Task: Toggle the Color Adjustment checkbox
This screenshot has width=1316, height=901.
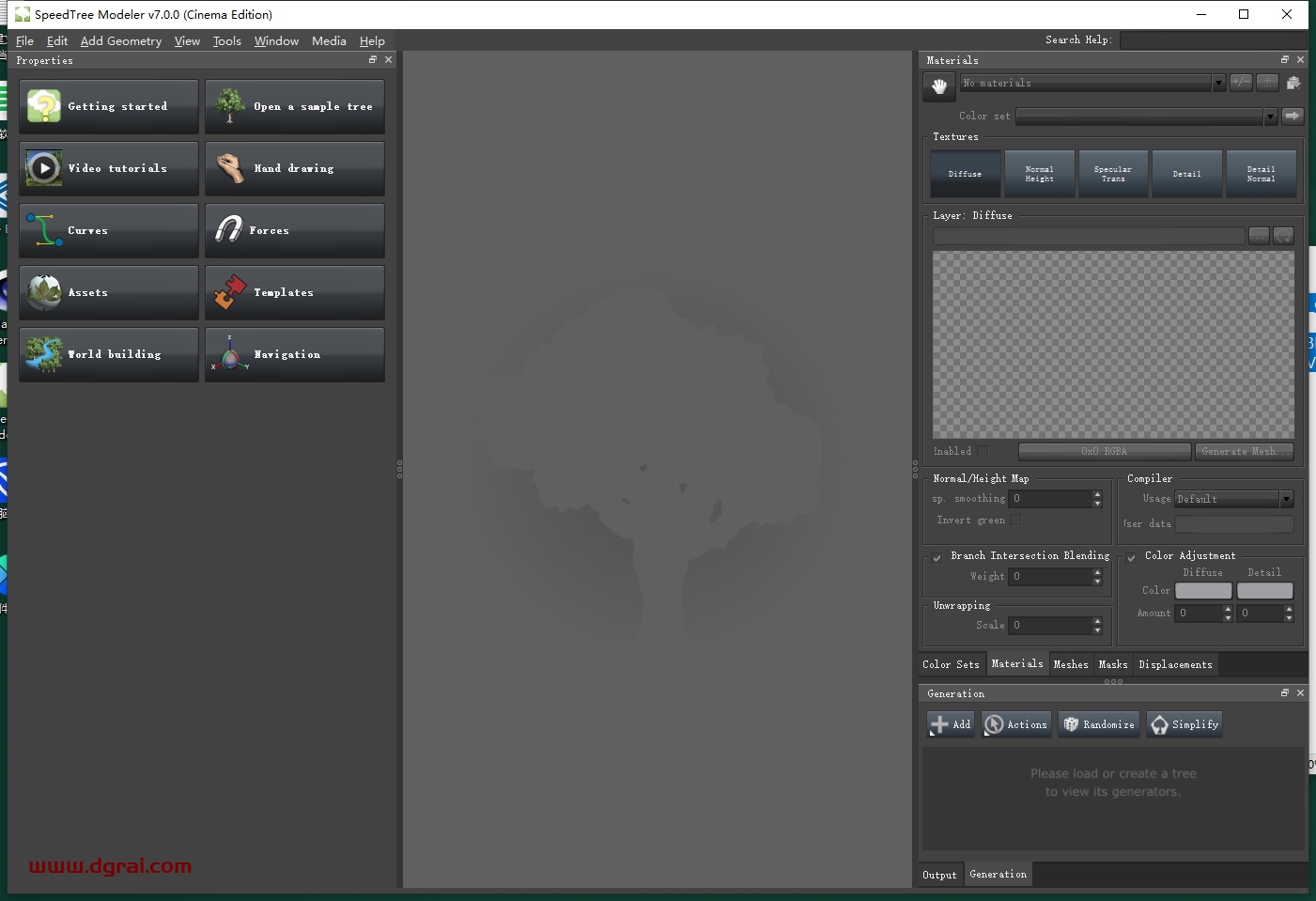Action: (x=1132, y=557)
